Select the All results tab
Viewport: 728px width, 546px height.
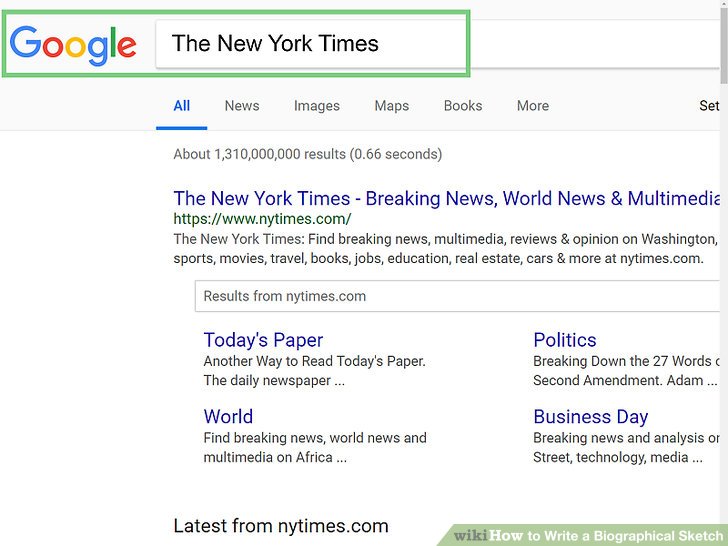pyautogui.click(x=181, y=106)
